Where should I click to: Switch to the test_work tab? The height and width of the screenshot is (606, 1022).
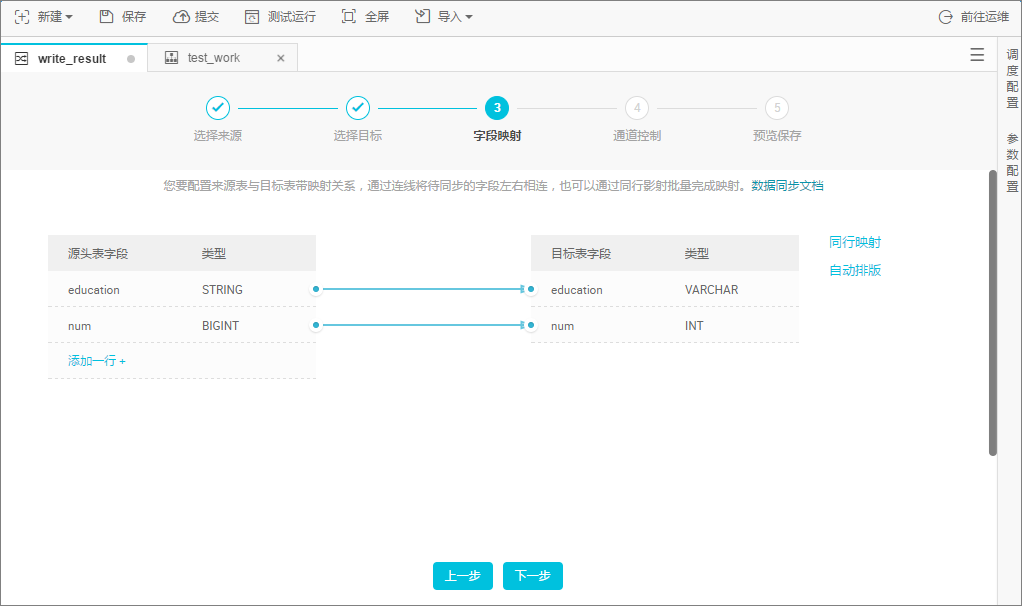pos(223,58)
